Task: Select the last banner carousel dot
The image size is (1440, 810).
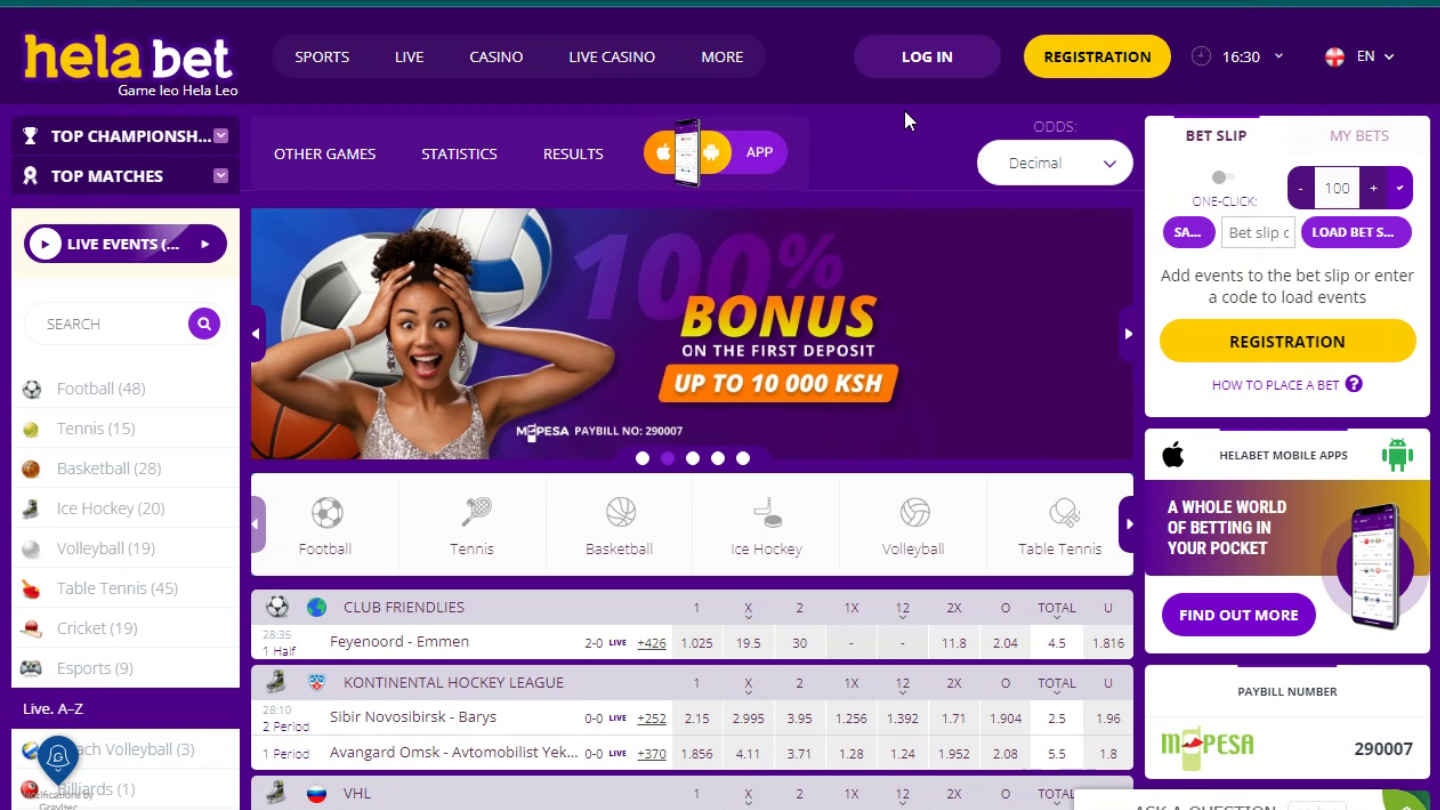Action: pos(743,458)
